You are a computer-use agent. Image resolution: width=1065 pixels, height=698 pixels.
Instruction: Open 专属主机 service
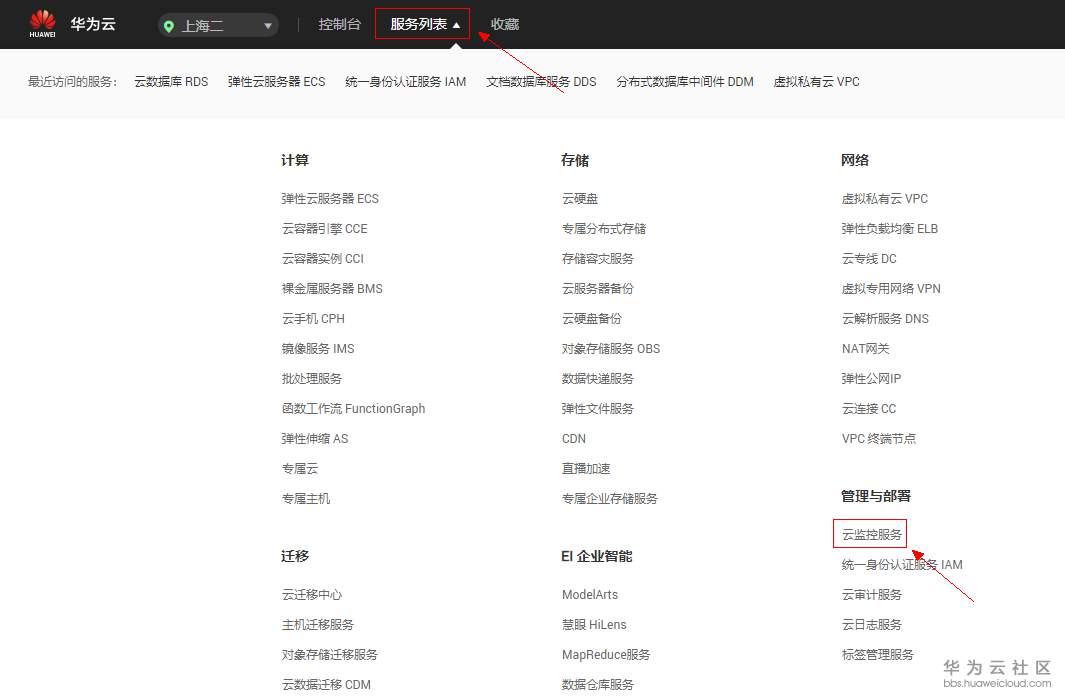coord(306,498)
